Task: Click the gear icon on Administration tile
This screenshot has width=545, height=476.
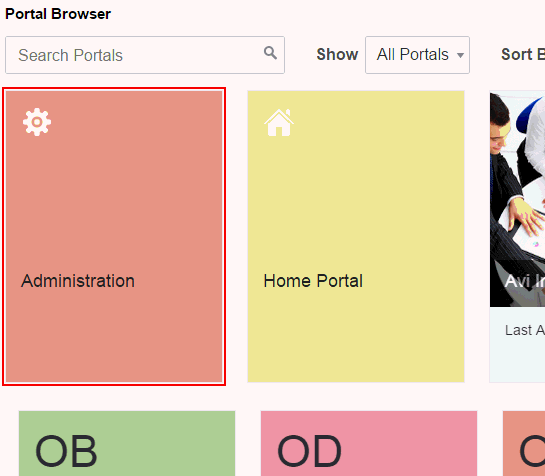Action: click(x=37, y=122)
